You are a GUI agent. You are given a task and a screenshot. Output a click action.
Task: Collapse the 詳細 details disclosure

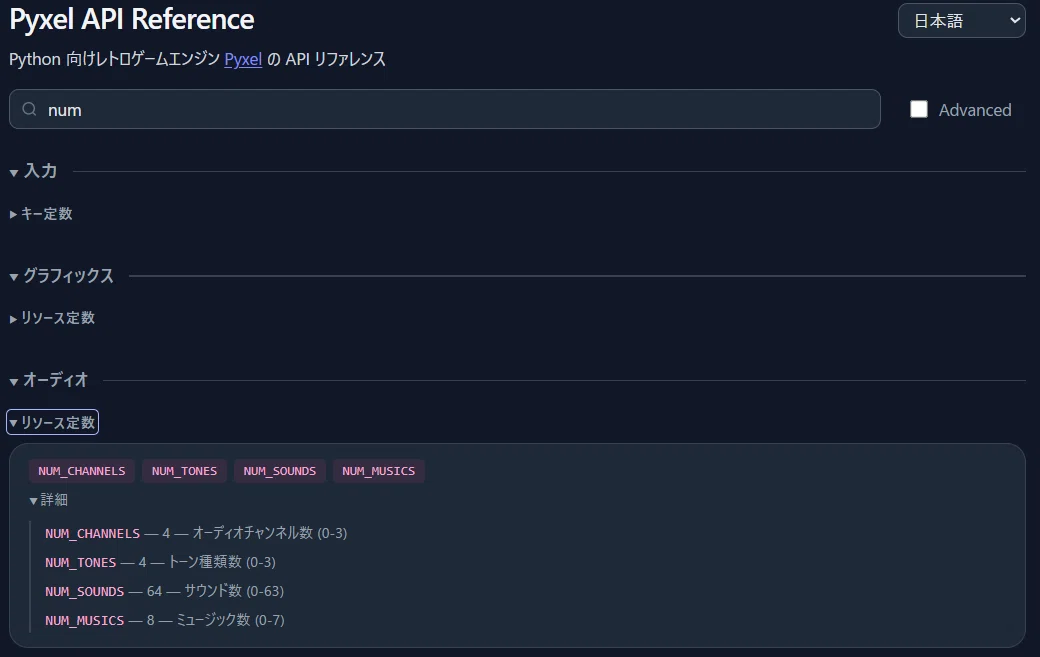click(48, 500)
